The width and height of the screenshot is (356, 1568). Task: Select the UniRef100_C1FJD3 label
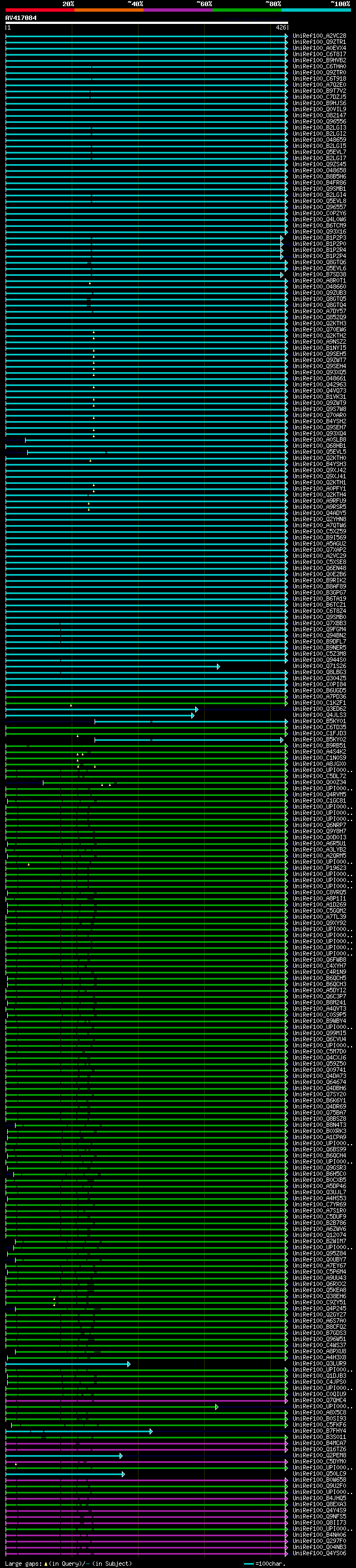(319, 734)
